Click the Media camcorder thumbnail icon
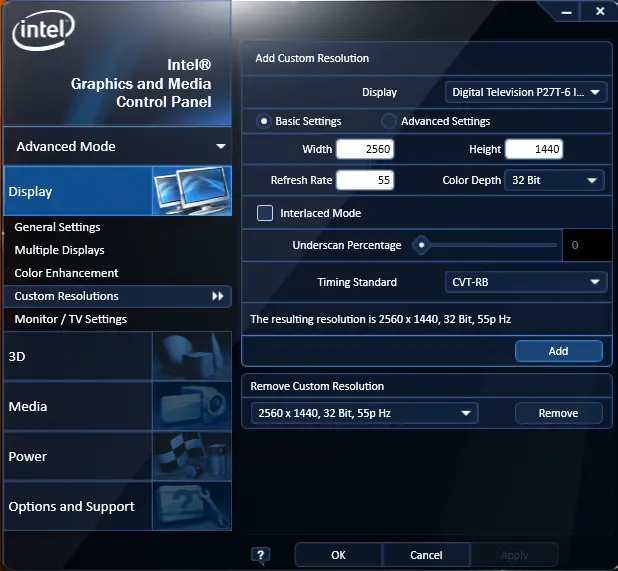The width and height of the screenshot is (618, 571). (x=192, y=406)
